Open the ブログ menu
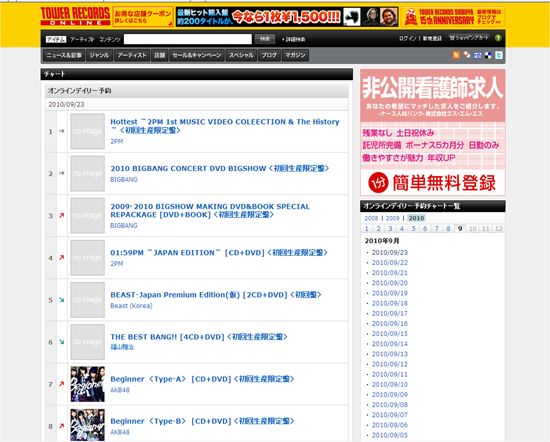The width and height of the screenshot is (550, 442). click(269, 55)
